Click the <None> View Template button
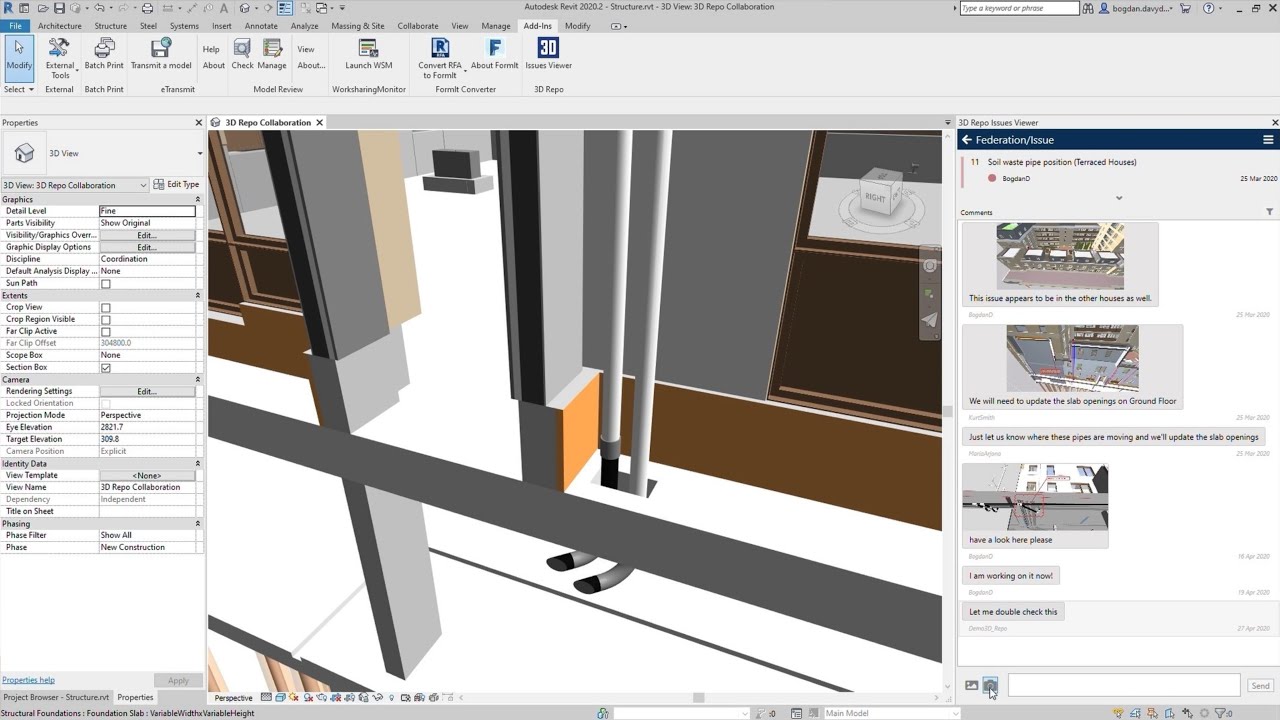 [x=147, y=475]
